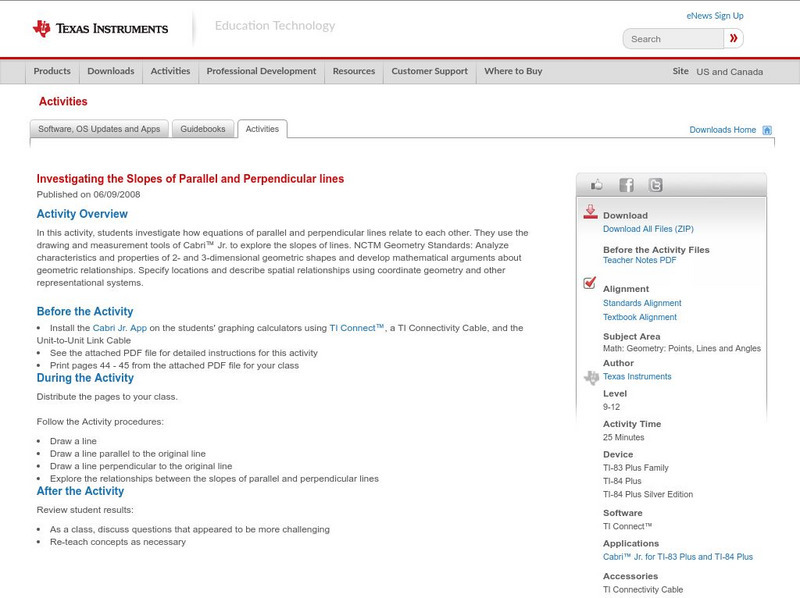Image resolution: width=800 pixels, height=598 pixels.
Task: Open Teacher Notes PDF link
Action: point(639,260)
